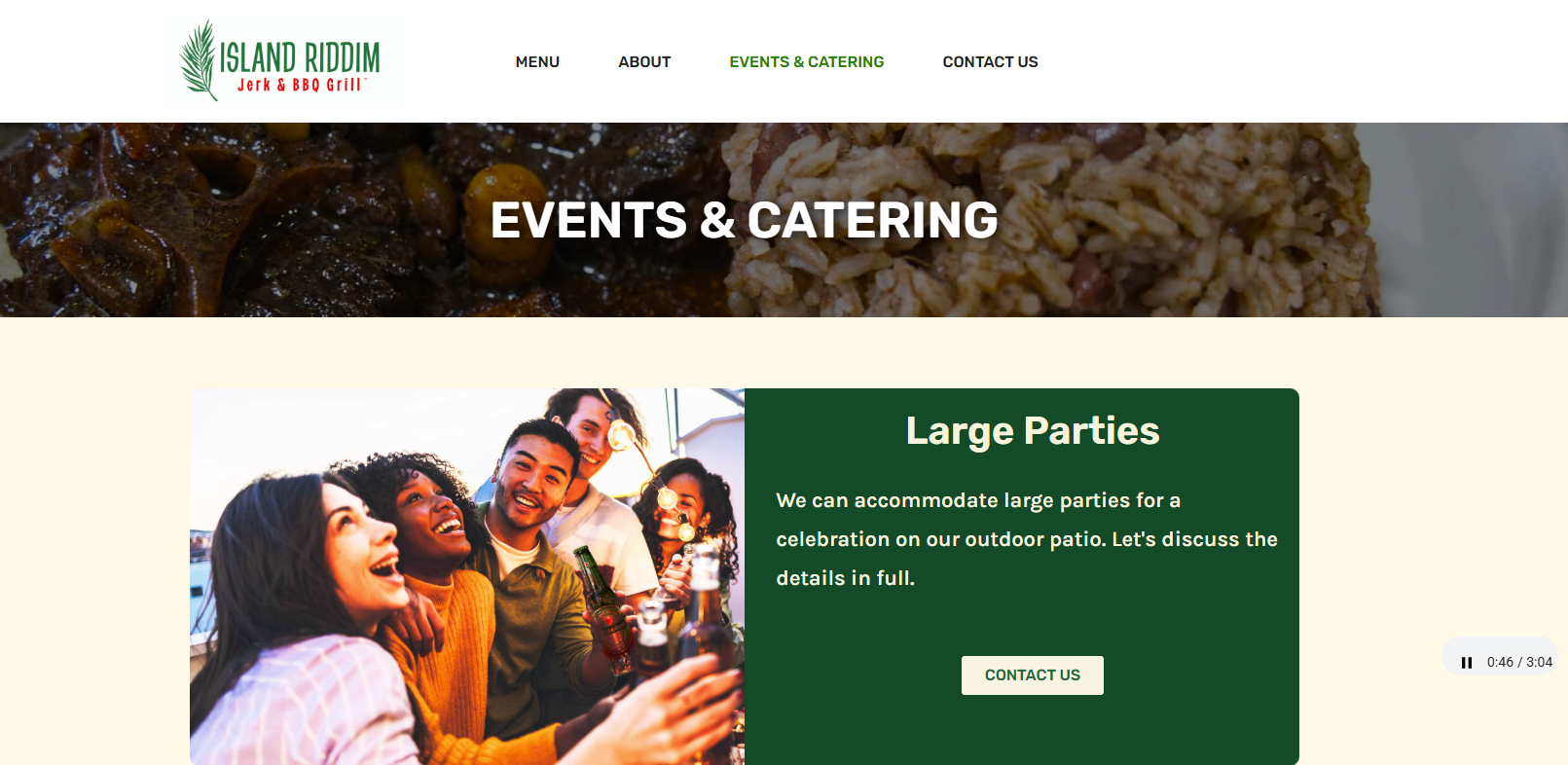Open CONTACT US in the top navigation

(990, 61)
